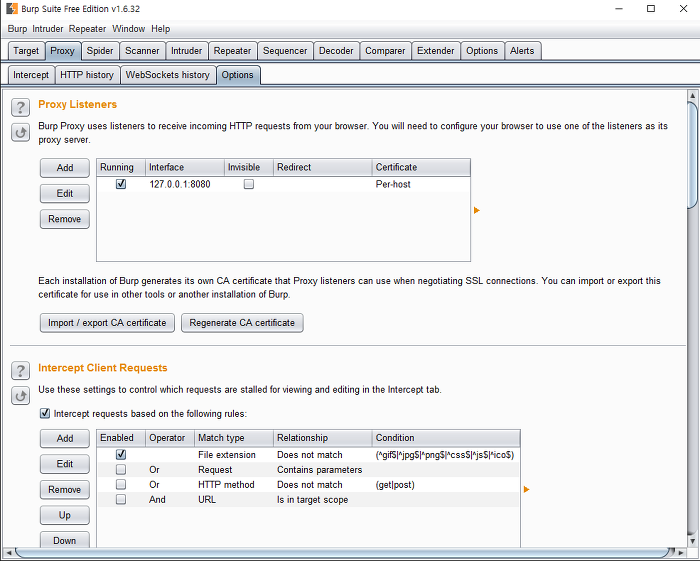Click the Burp Suite title bar logo
This screenshot has width=700, height=561.
[12, 8]
